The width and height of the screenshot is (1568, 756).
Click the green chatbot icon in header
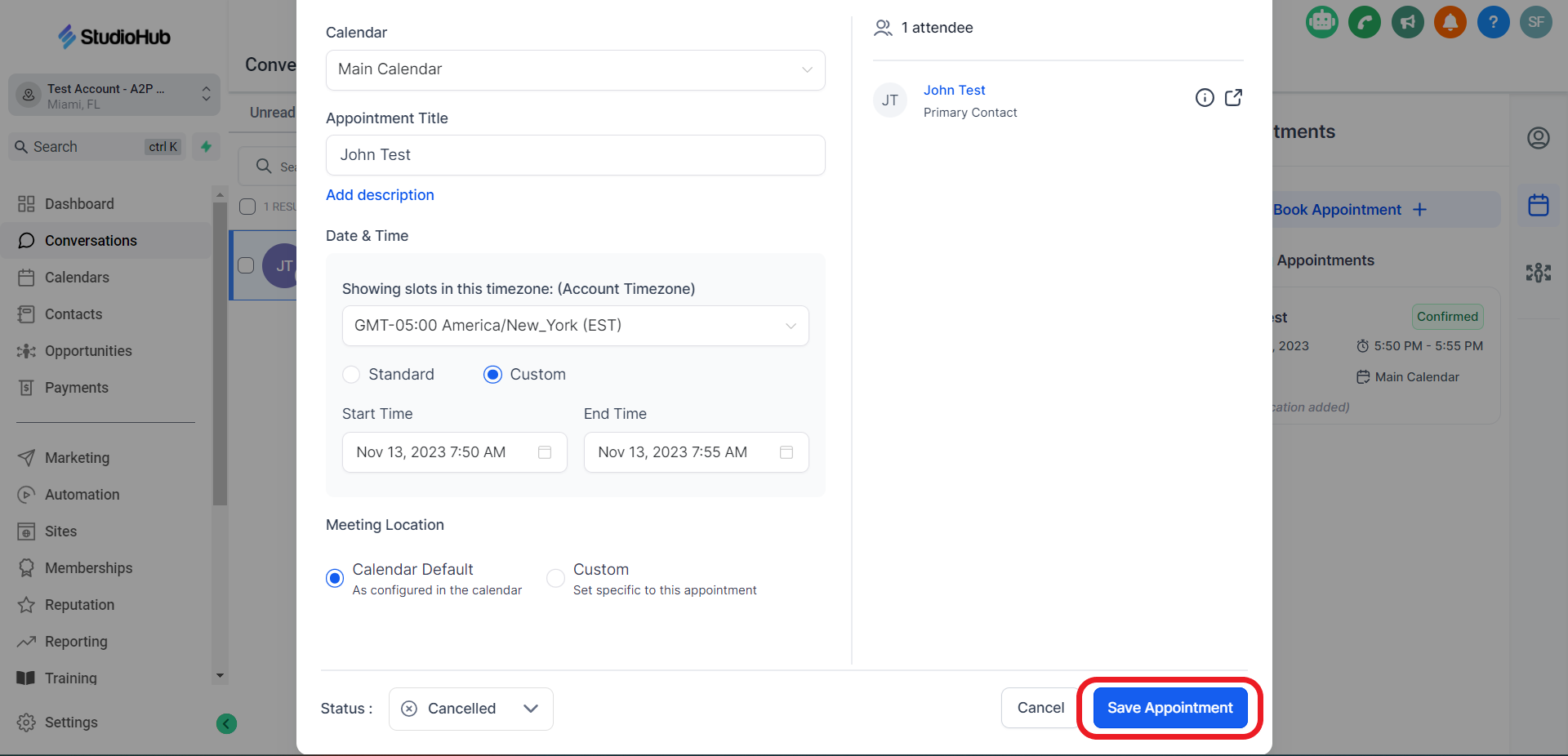(x=1321, y=22)
